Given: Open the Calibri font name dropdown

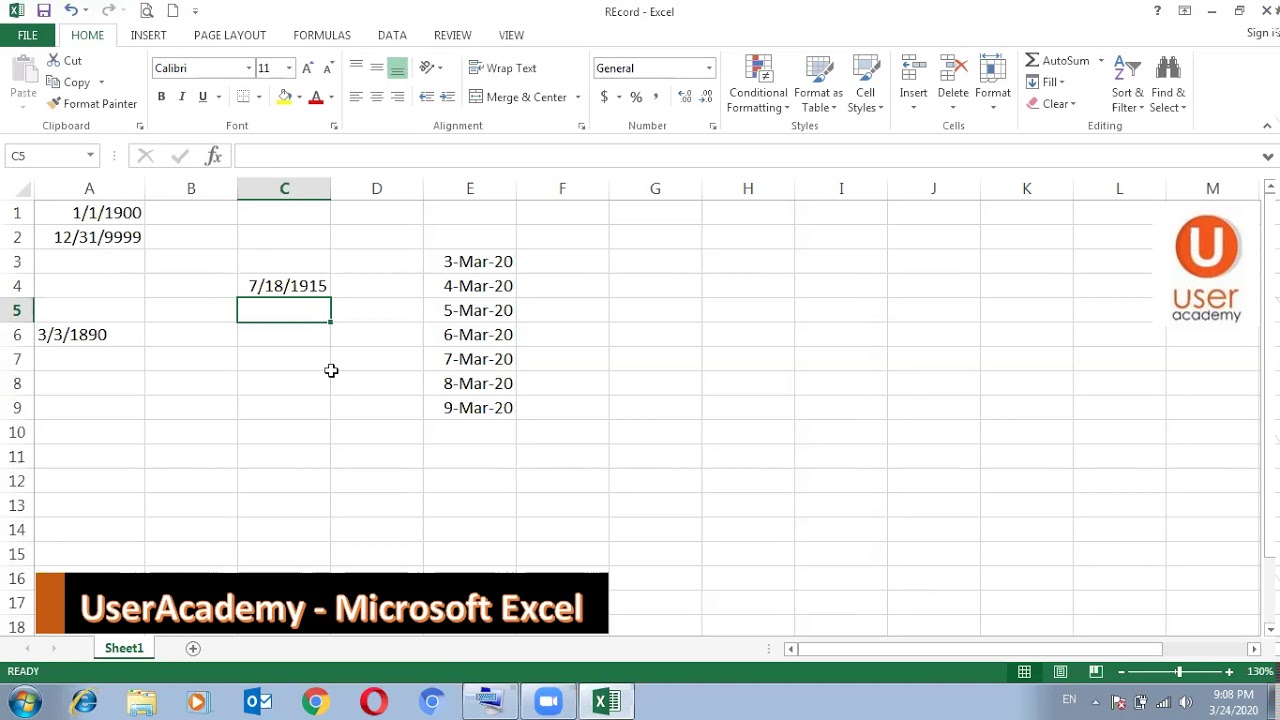Looking at the screenshot, I should [x=249, y=68].
